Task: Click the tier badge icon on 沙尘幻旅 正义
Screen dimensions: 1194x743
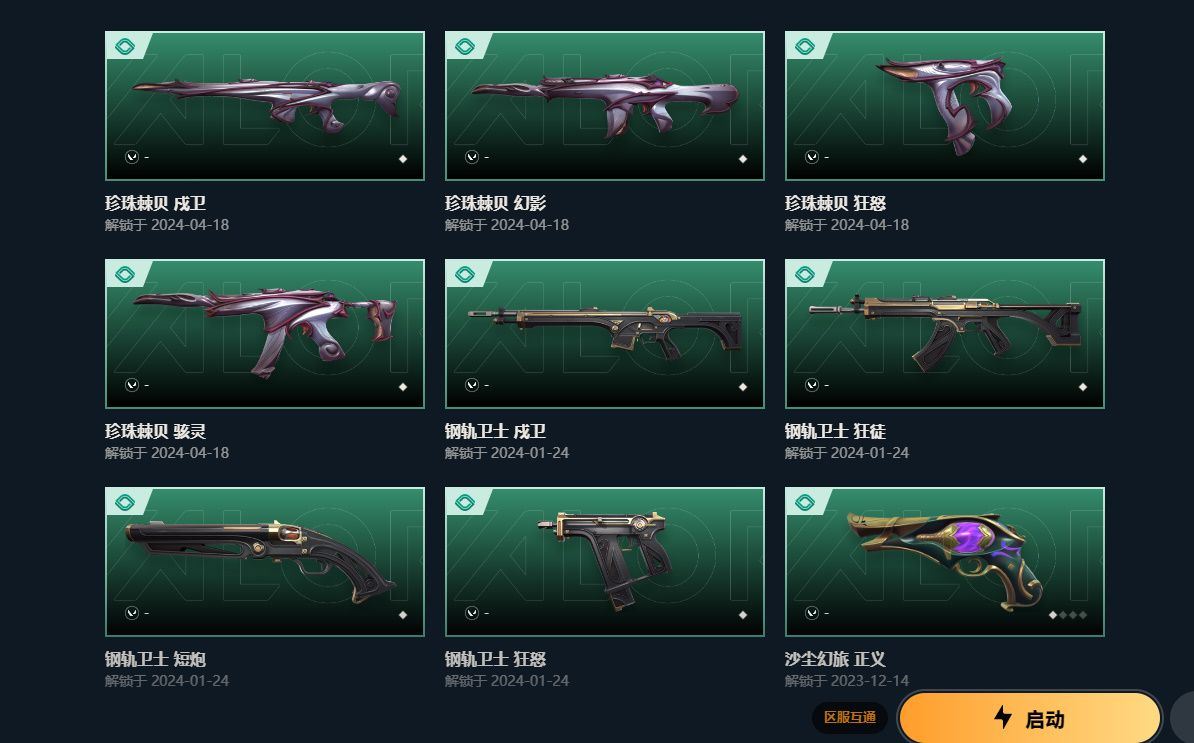Action: pos(805,502)
